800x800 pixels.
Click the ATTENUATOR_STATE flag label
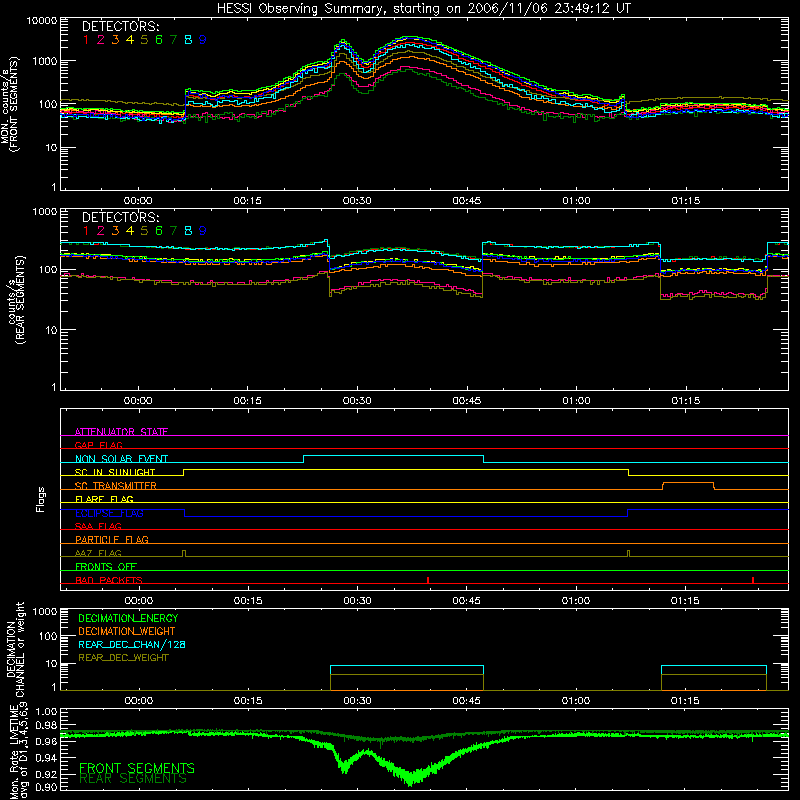click(121, 432)
